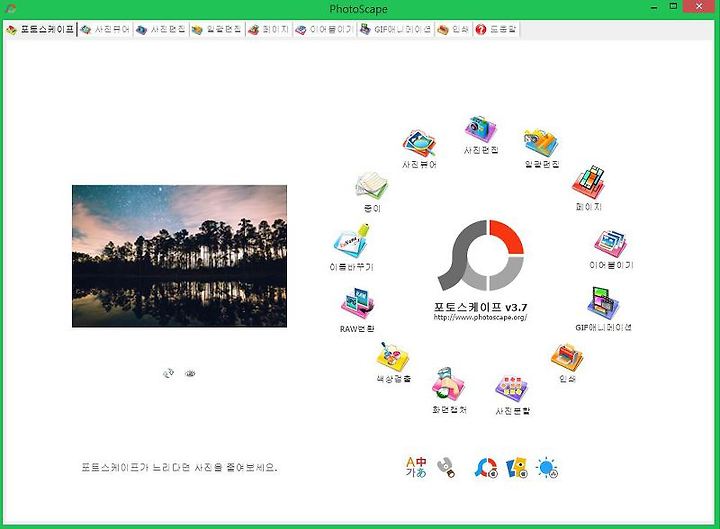Click the tip text at the bottom left

[x=180, y=467]
